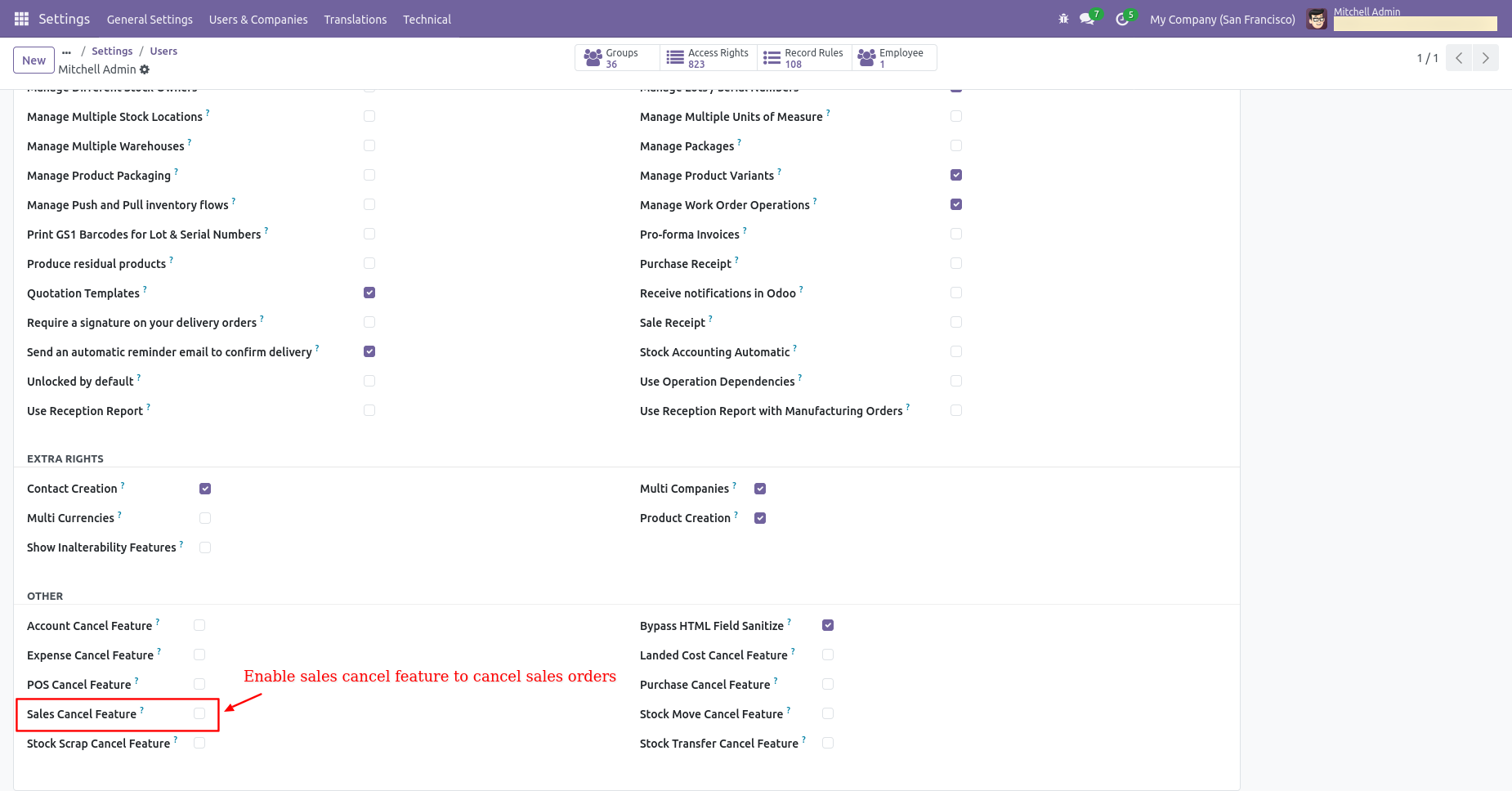Enable the Account Cancel Feature checkbox
1512x791 pixels.
pyautogui.click(x=199, y=625)
